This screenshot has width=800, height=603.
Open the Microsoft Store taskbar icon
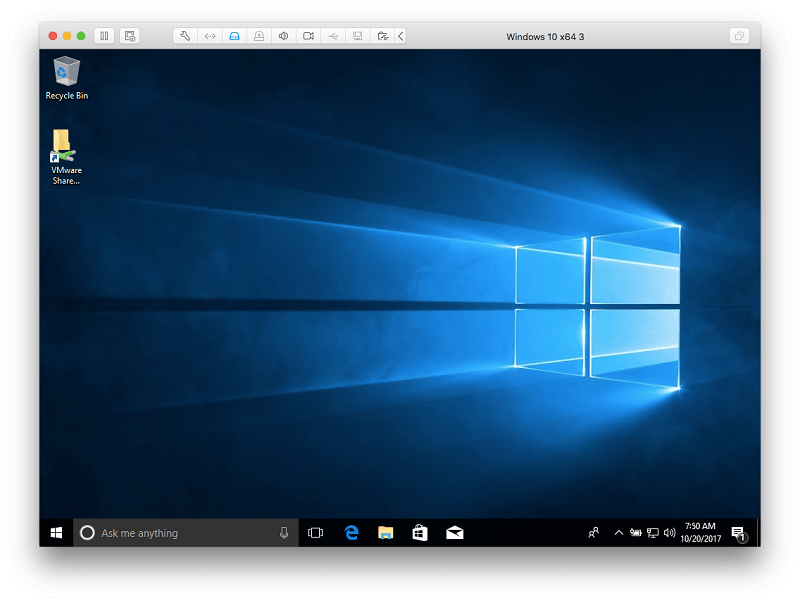click(420, 533)
